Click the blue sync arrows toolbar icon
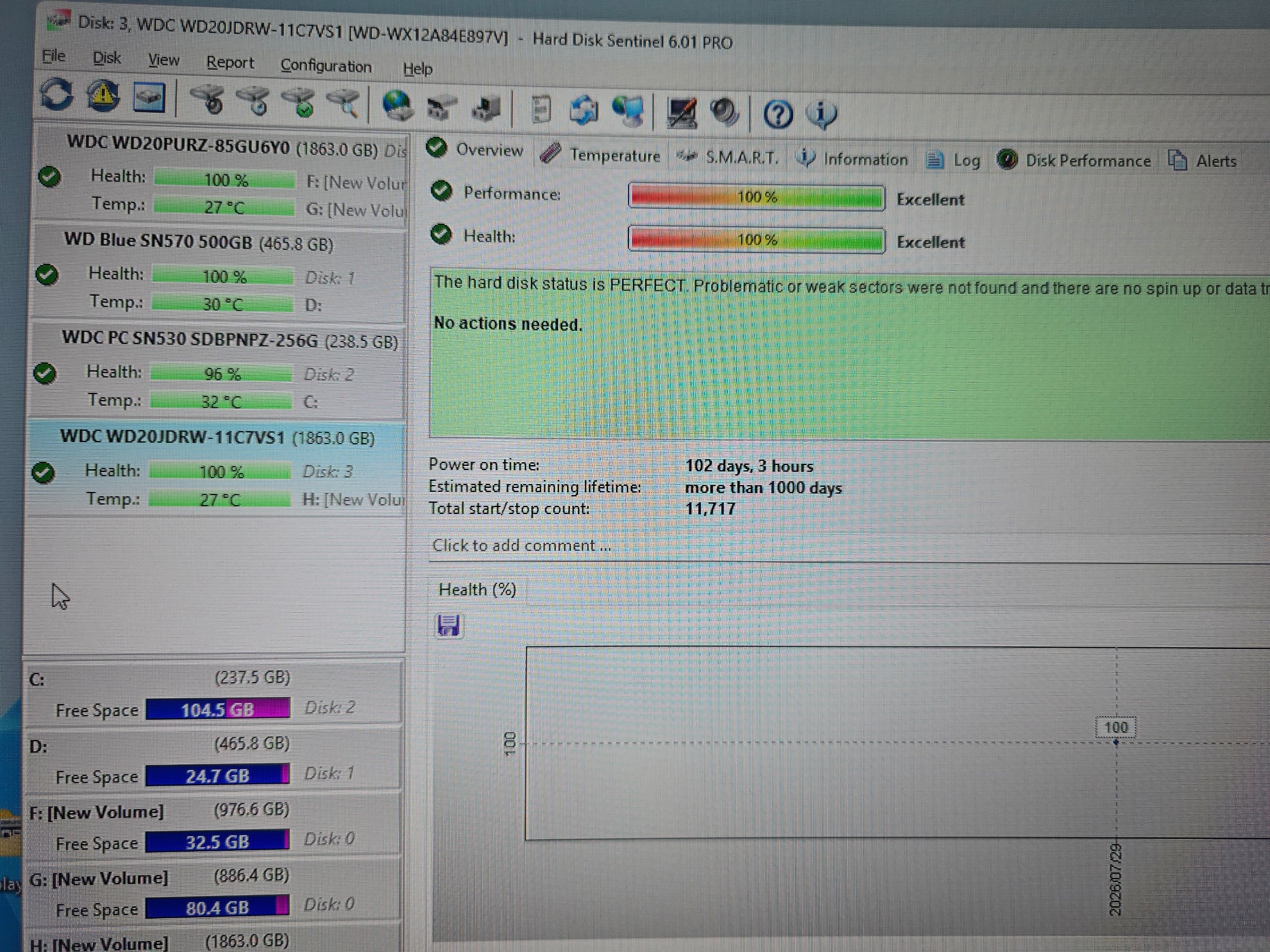Screen dimensions: 1270x952 (x=583, y=111)
